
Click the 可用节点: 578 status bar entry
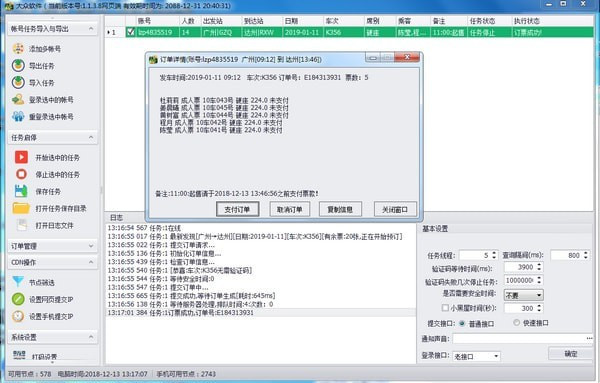click(x=30, y=374)
